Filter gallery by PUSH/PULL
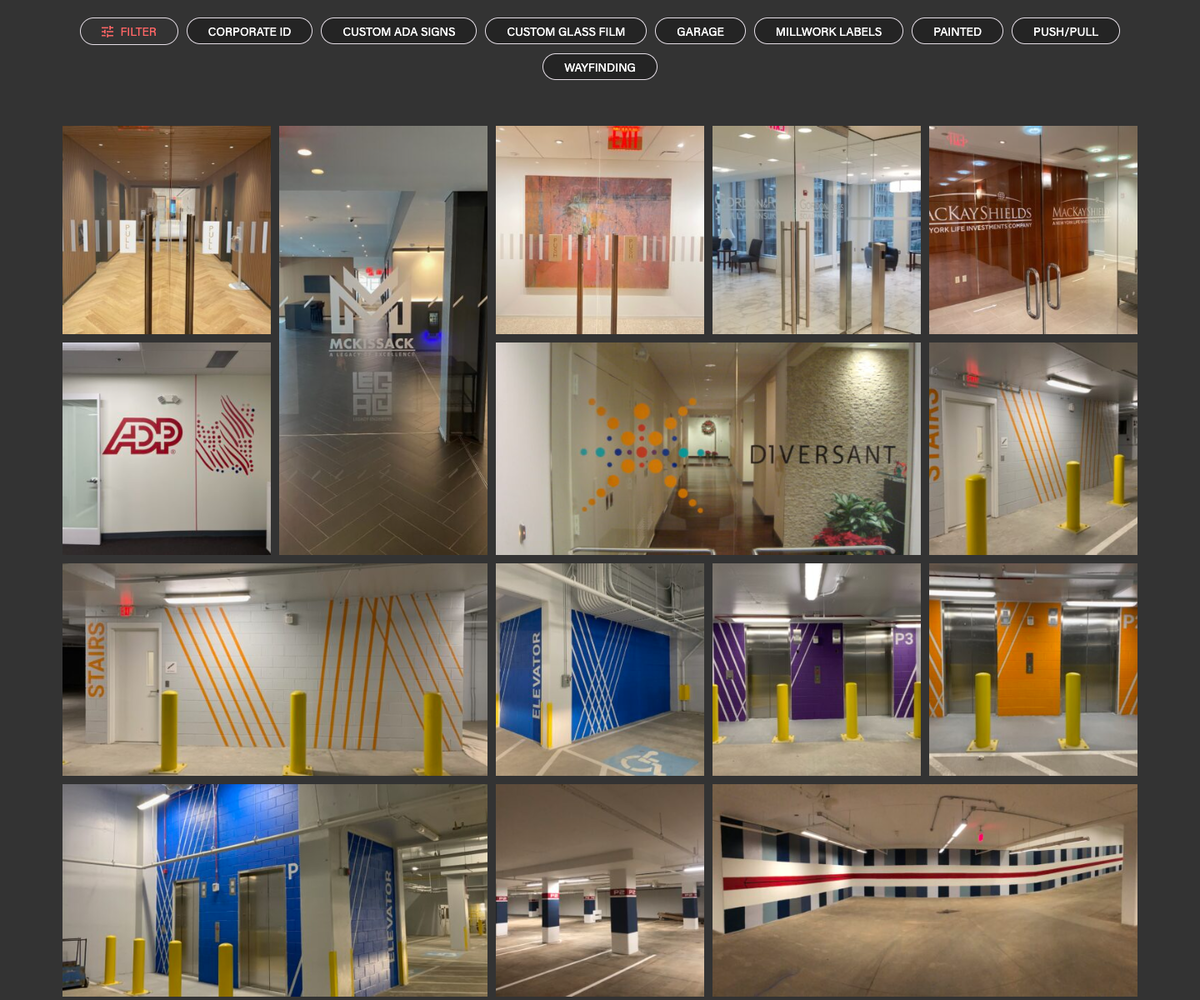Image resolution: width=1200 pixels, height=1000 pixels. (x=1066, y=32)
